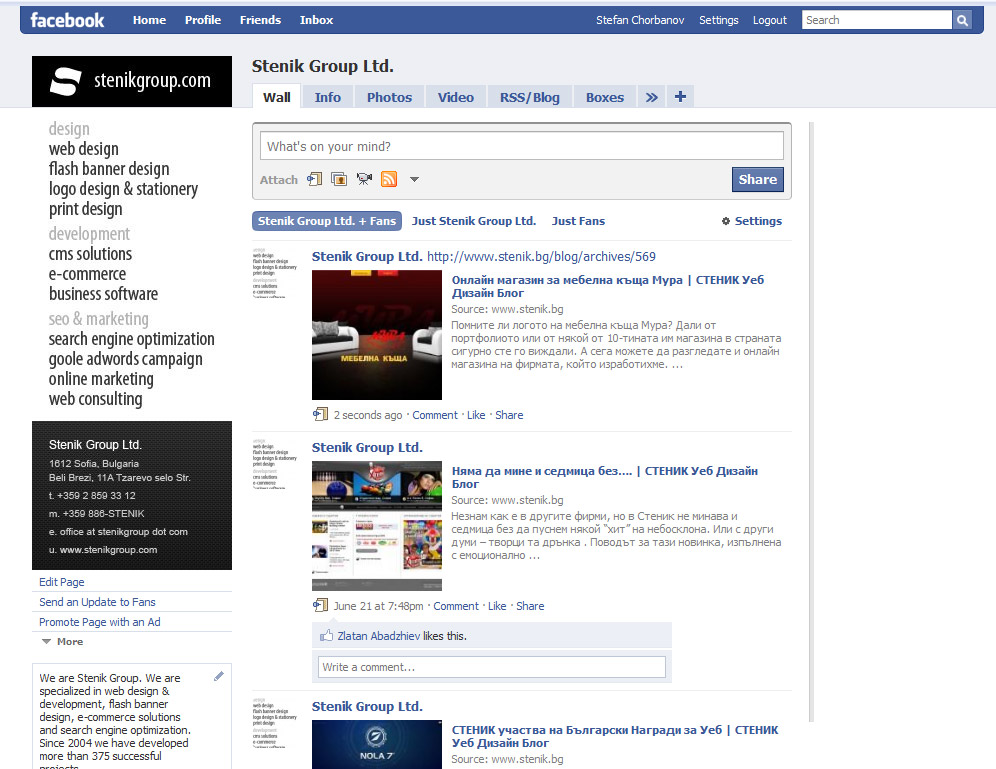Click the link icon beside June 21 timestamp
996x769 pixels.
321,606
